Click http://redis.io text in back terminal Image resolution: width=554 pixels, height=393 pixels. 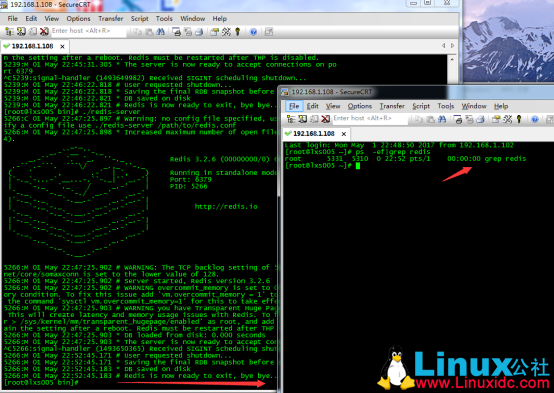226,206
